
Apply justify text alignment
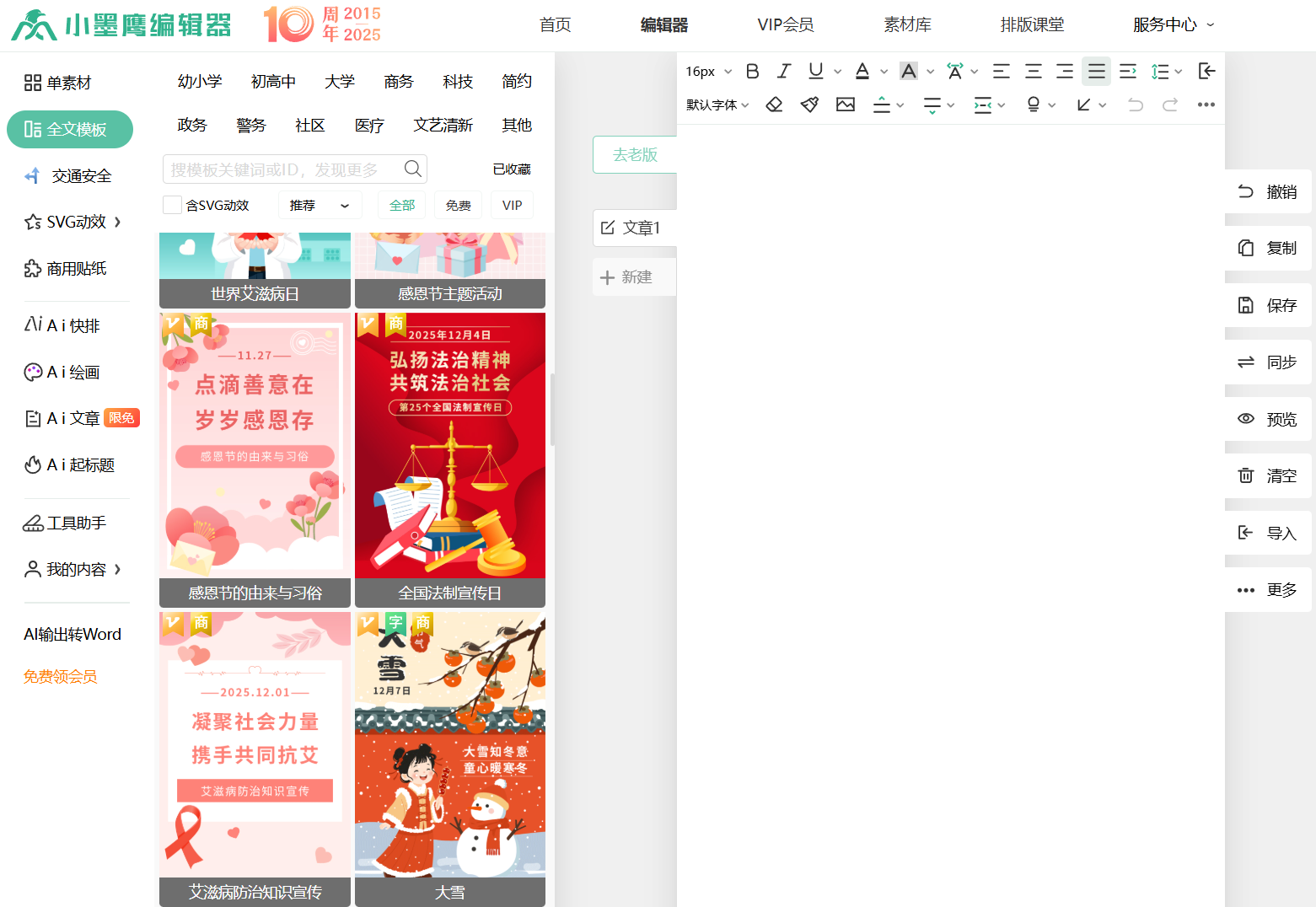tap(1096, 72)
